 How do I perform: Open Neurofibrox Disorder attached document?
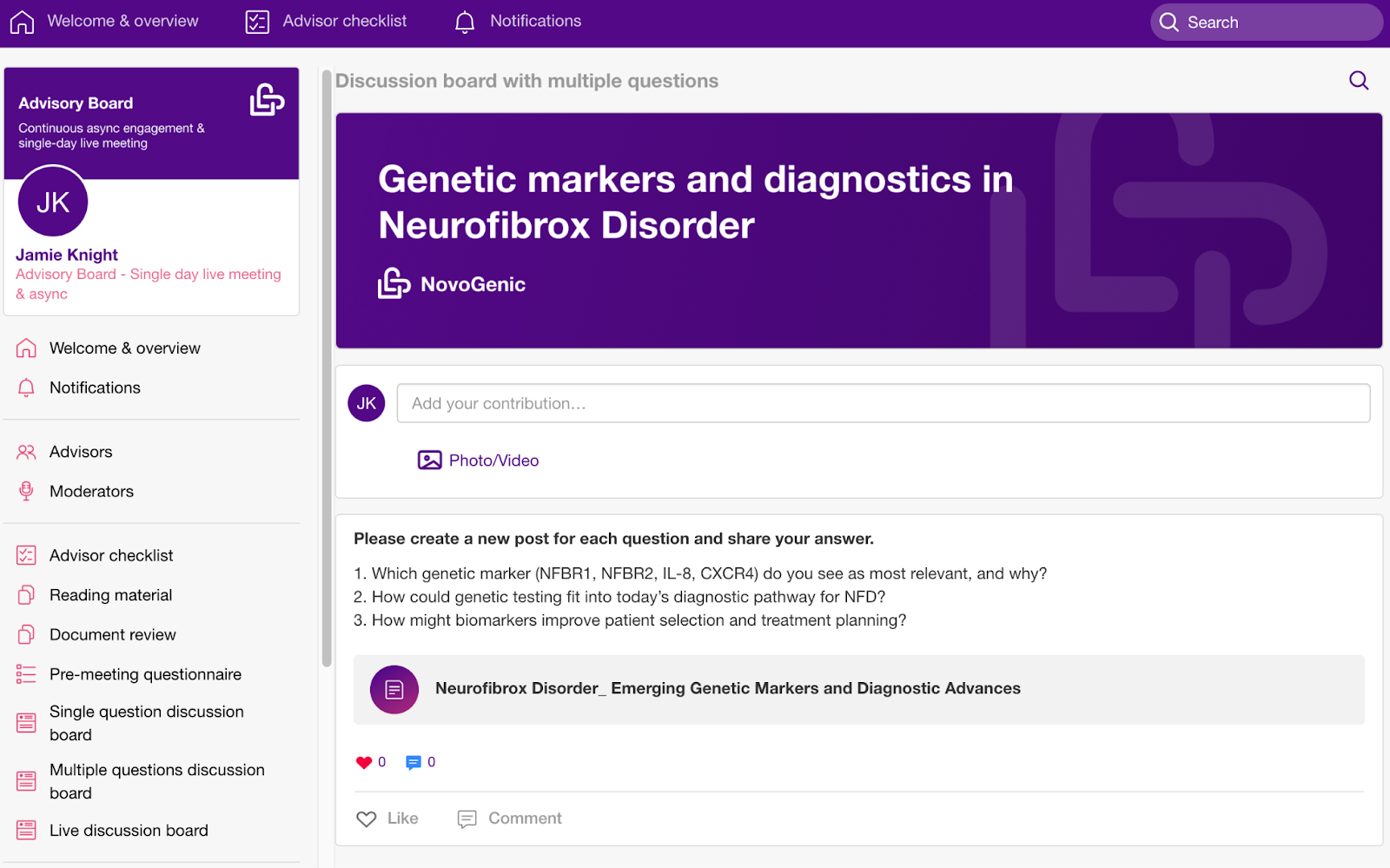pos(859,690)
